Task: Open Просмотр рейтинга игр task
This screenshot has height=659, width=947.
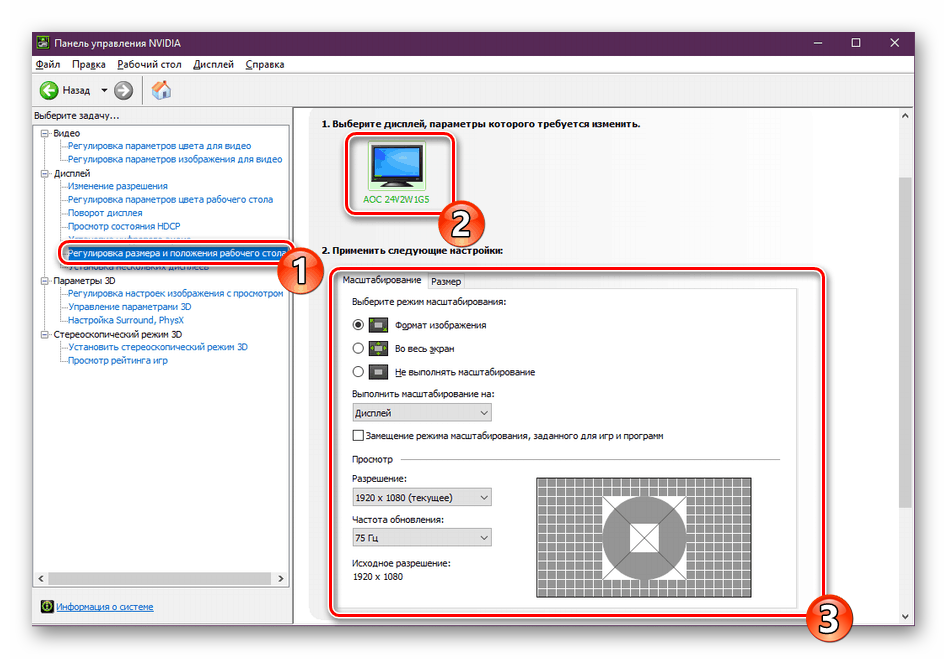Action: [118, 361]
